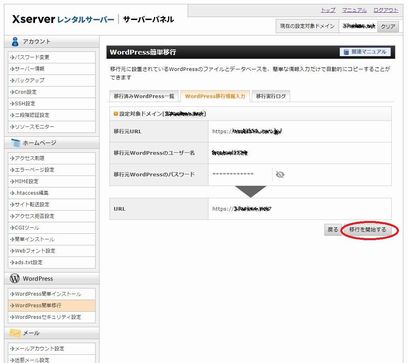
Task: Open パスワード変更 in sidebar
Action: click(52, 57)
